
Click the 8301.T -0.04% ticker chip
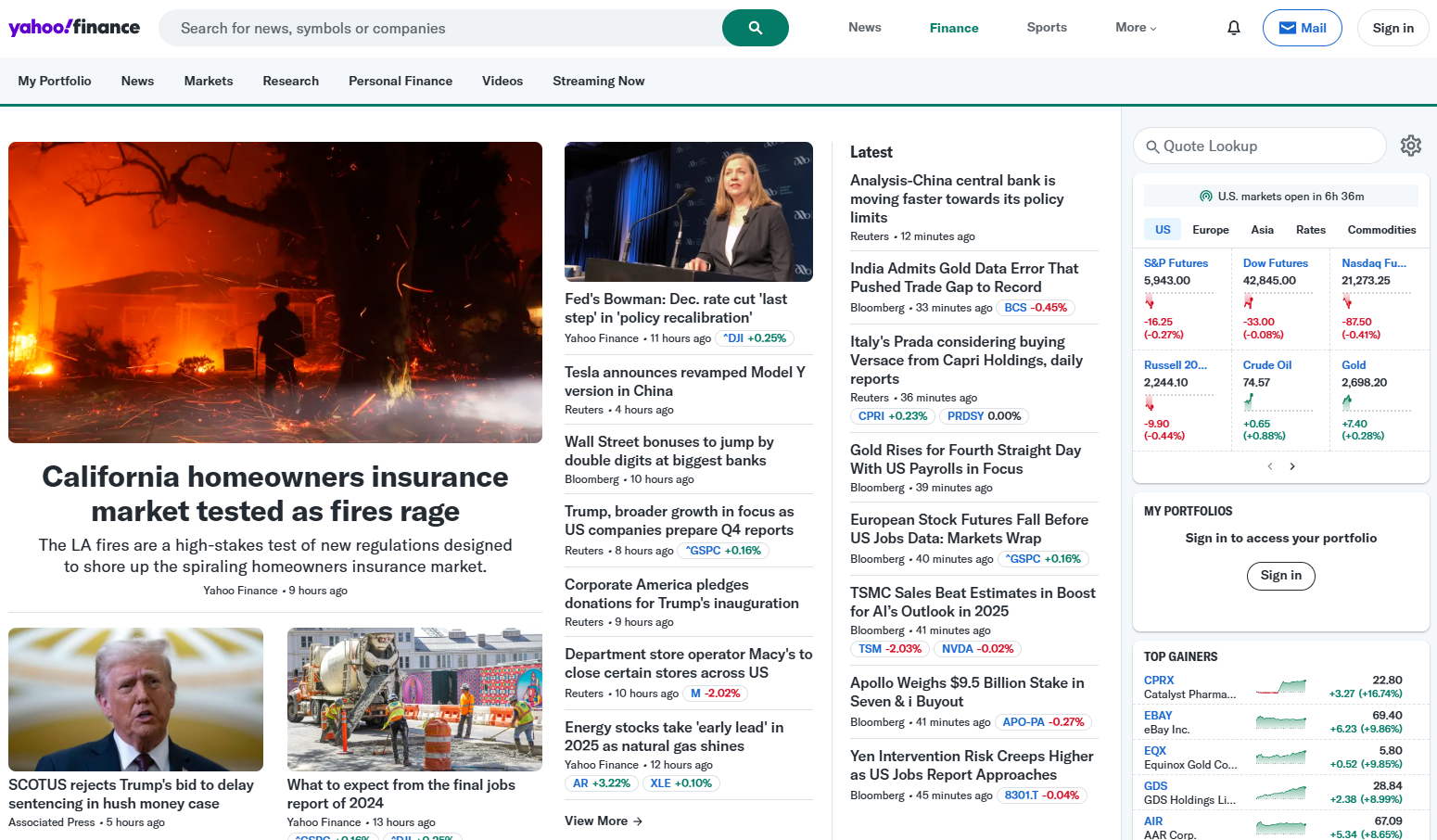tap(1042, 795)
